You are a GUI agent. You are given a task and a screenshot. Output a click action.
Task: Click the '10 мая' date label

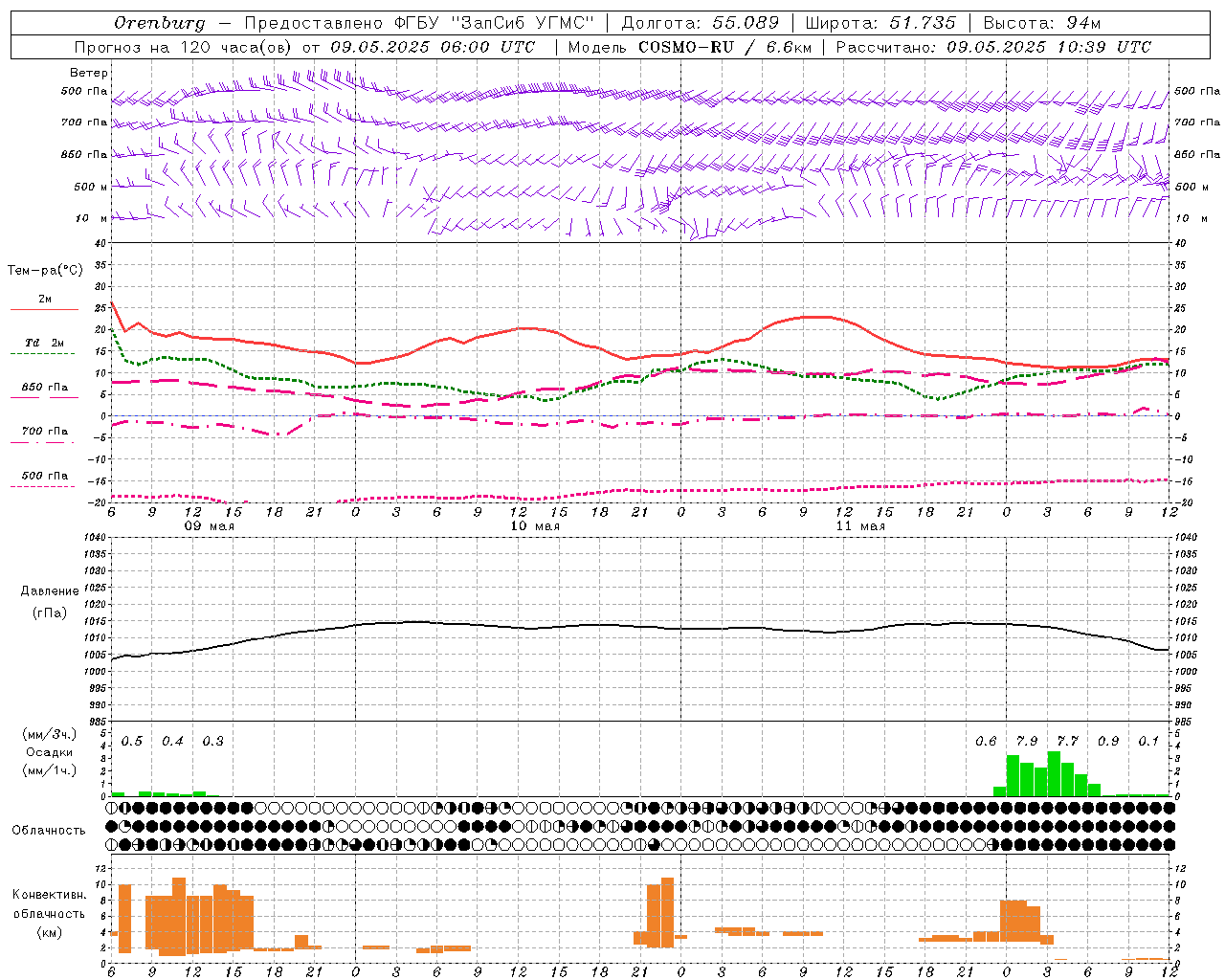(x=534, y=526)
